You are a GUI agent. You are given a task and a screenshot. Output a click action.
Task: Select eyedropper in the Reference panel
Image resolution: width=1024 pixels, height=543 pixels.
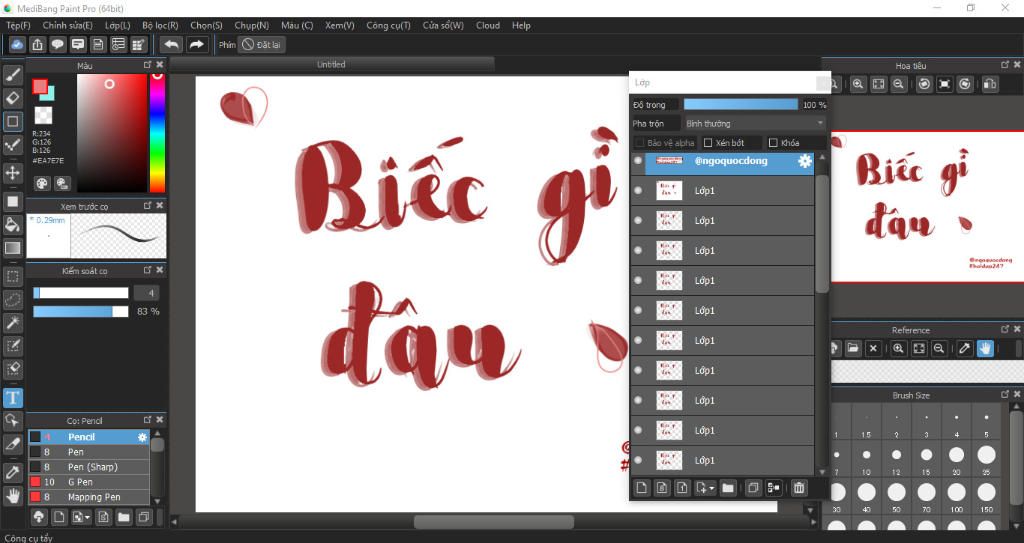(965, 348)
